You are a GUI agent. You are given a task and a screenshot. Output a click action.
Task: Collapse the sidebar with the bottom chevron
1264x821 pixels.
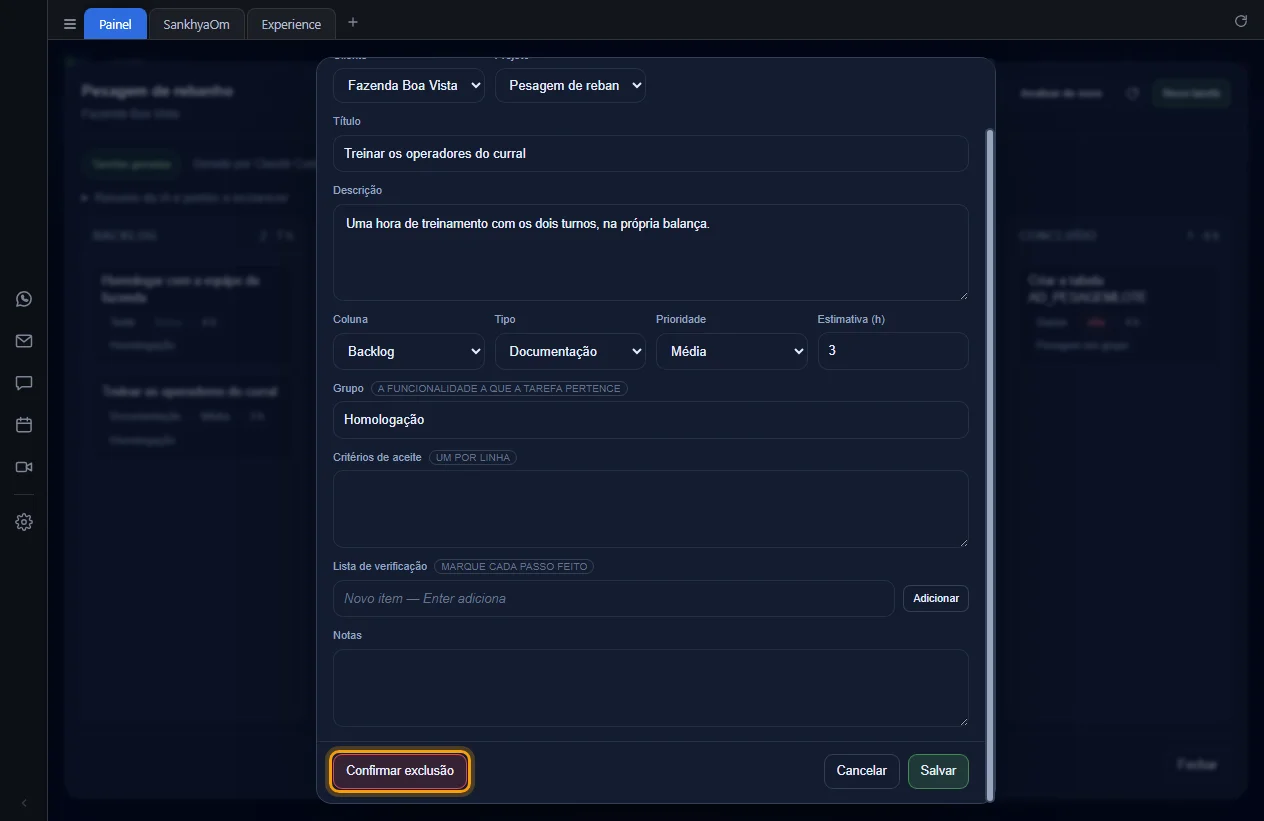(24, 803)
